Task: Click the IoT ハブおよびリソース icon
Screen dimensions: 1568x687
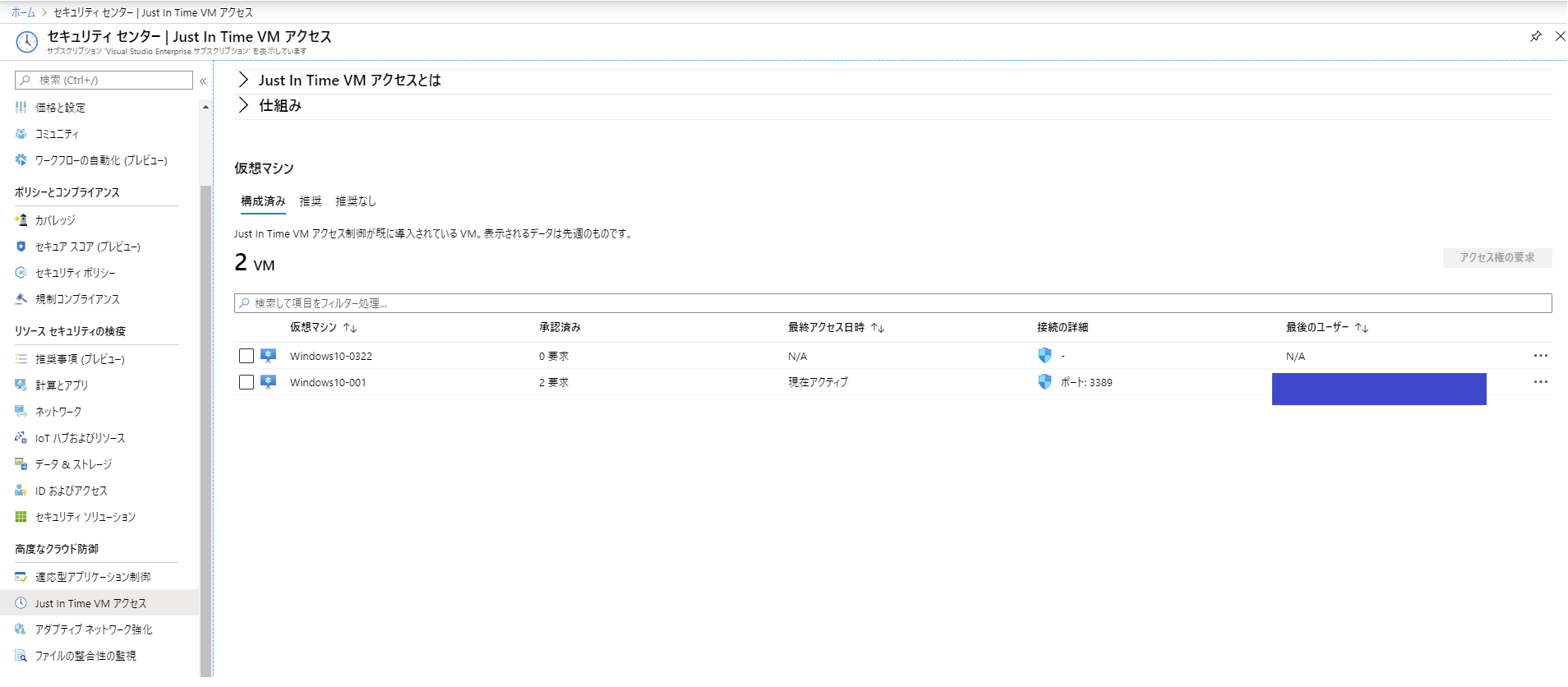Action: click(21, 438)
